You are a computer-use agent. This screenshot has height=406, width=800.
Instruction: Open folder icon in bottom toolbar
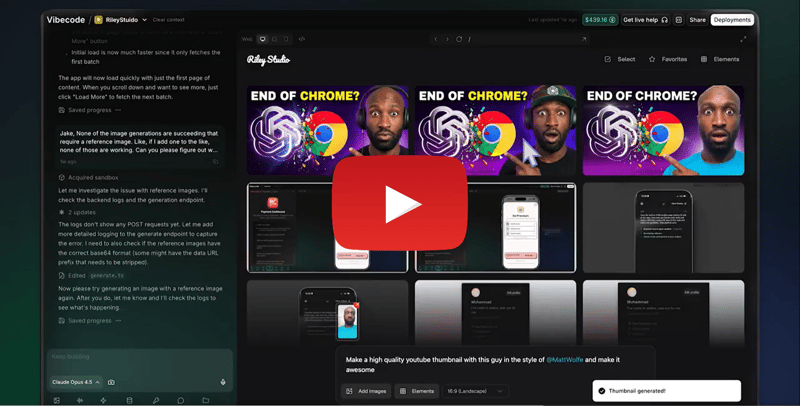(206, 400)
